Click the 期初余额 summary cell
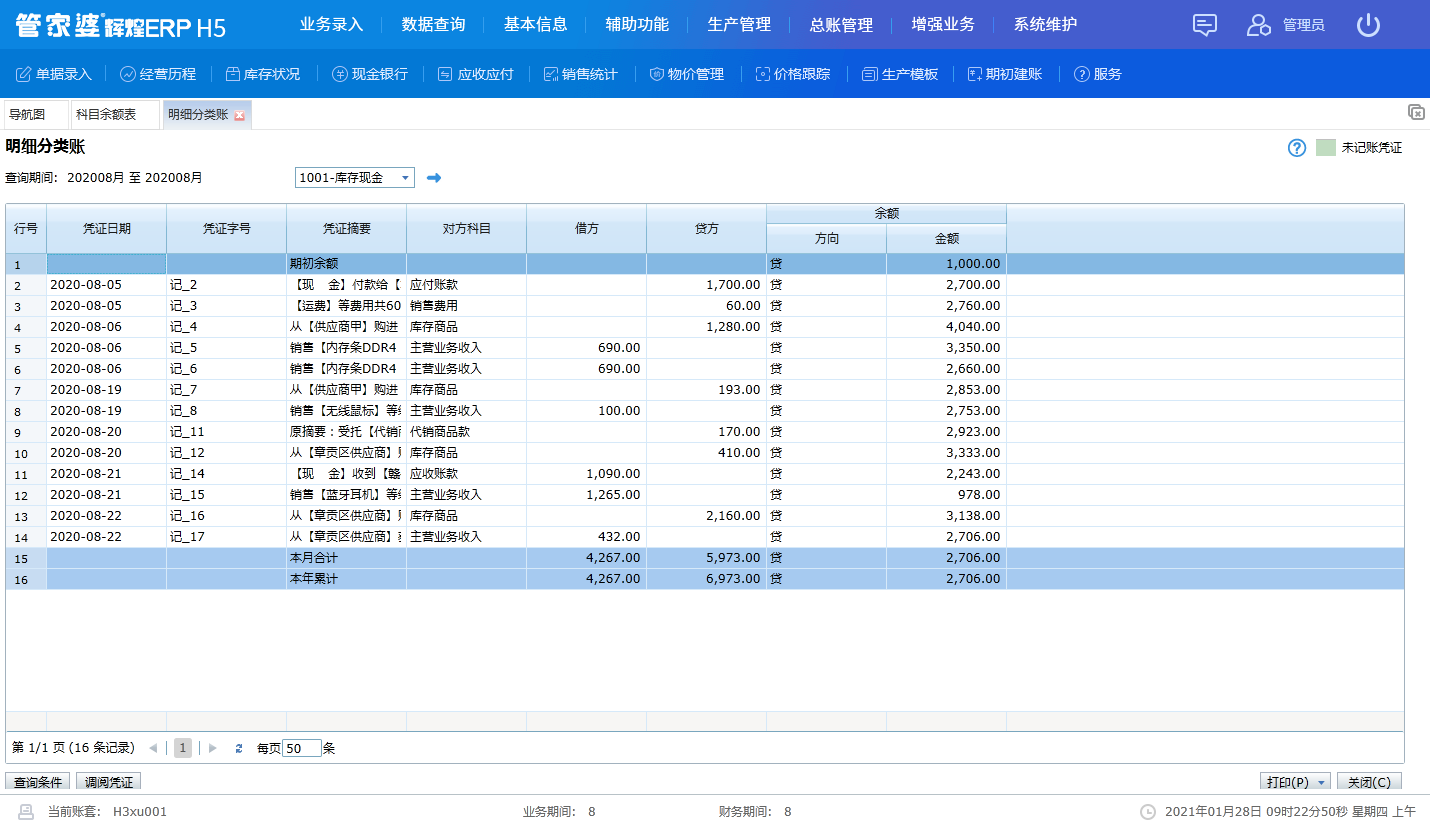 (347, 264)
